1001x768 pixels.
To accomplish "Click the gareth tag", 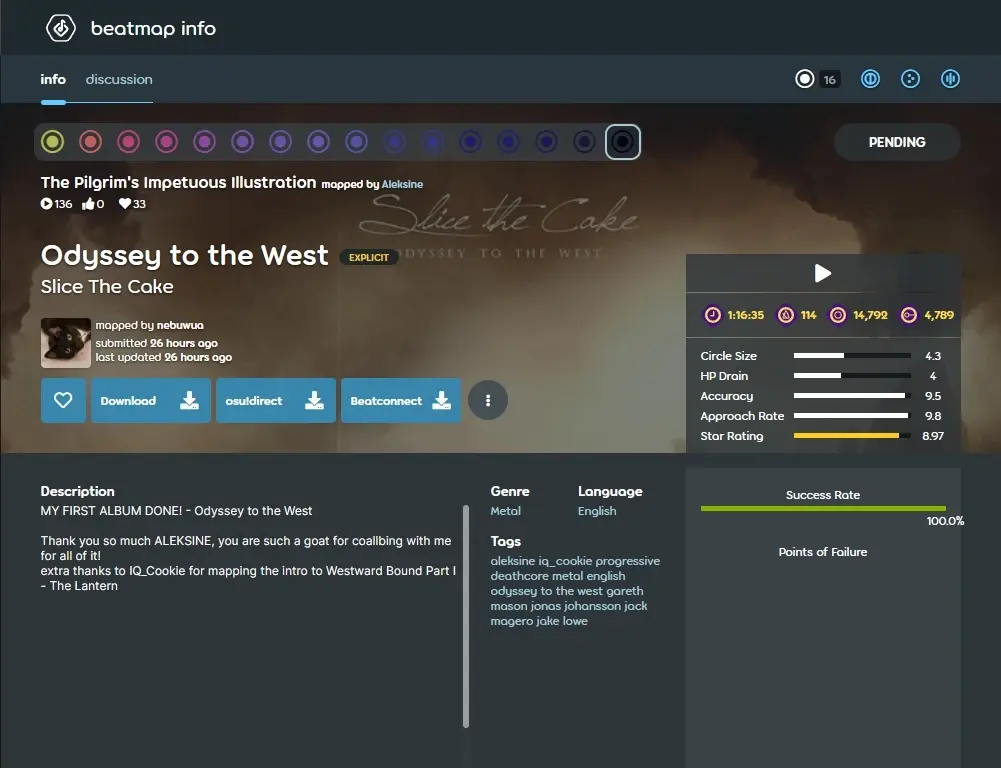I will 624,591.
